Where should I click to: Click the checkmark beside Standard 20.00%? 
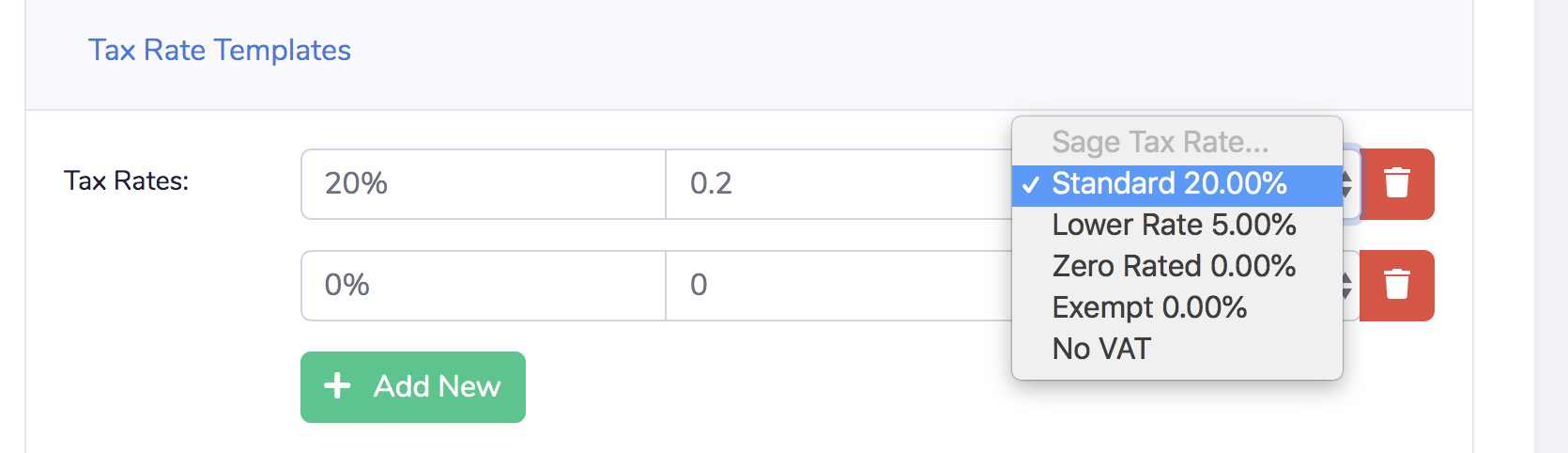pyautogui.click(x=1031, y=184)
